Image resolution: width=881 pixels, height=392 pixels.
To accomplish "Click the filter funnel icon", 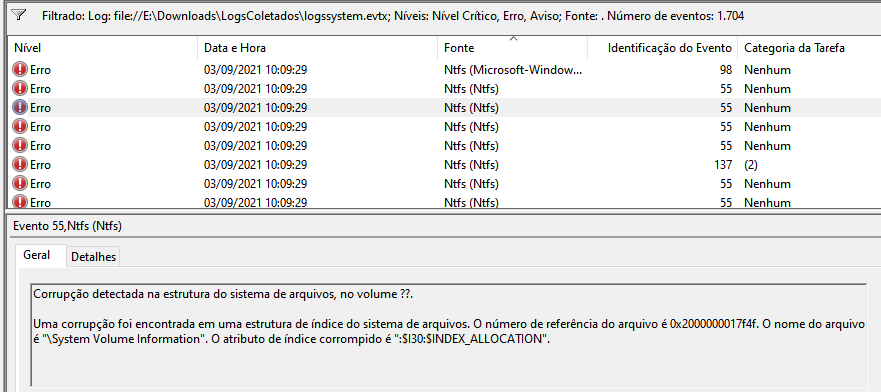I will coord(19,15).
